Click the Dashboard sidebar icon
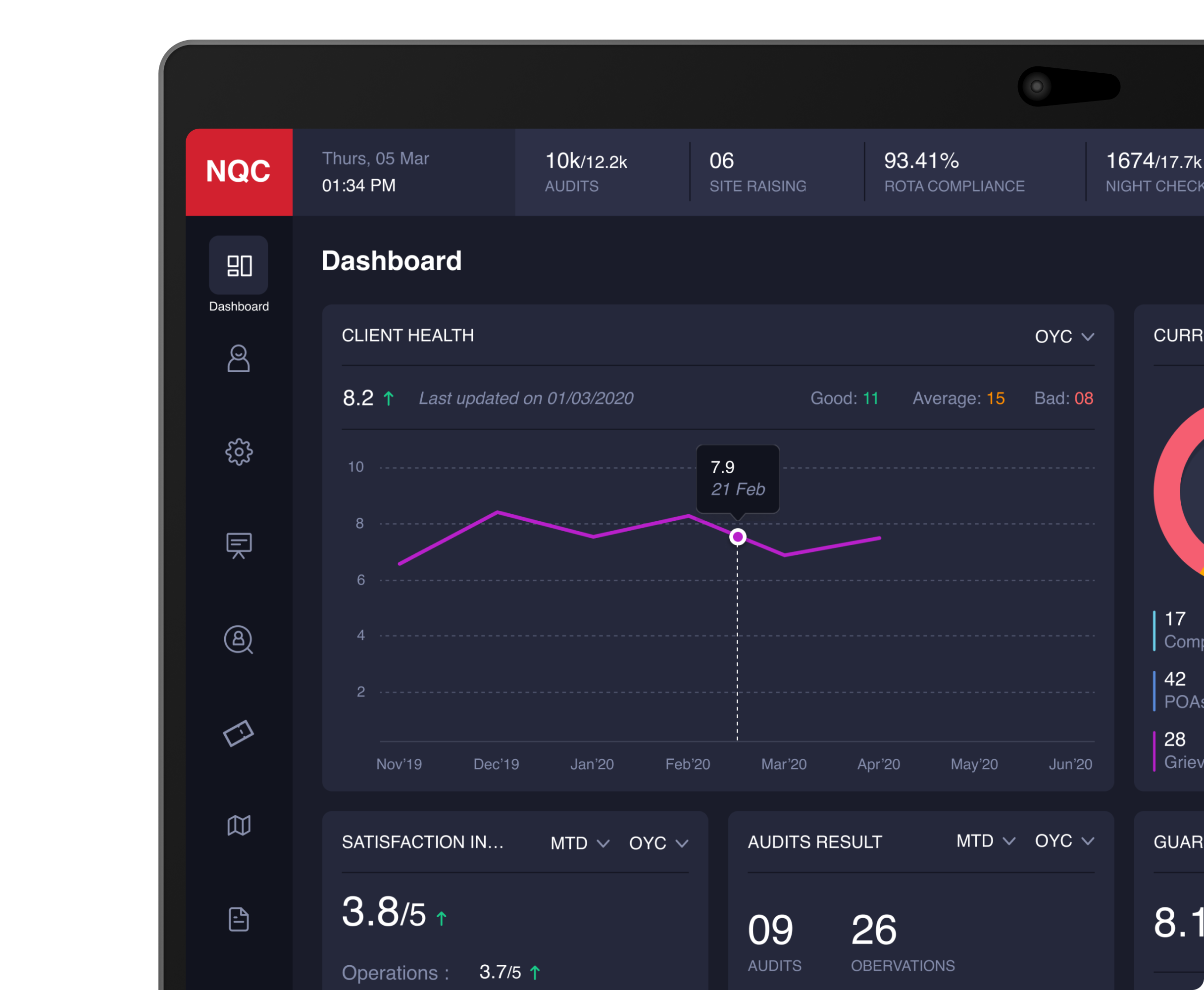Screen dimensions: 1204x990 pyautogui.click(x=239, y=266)
